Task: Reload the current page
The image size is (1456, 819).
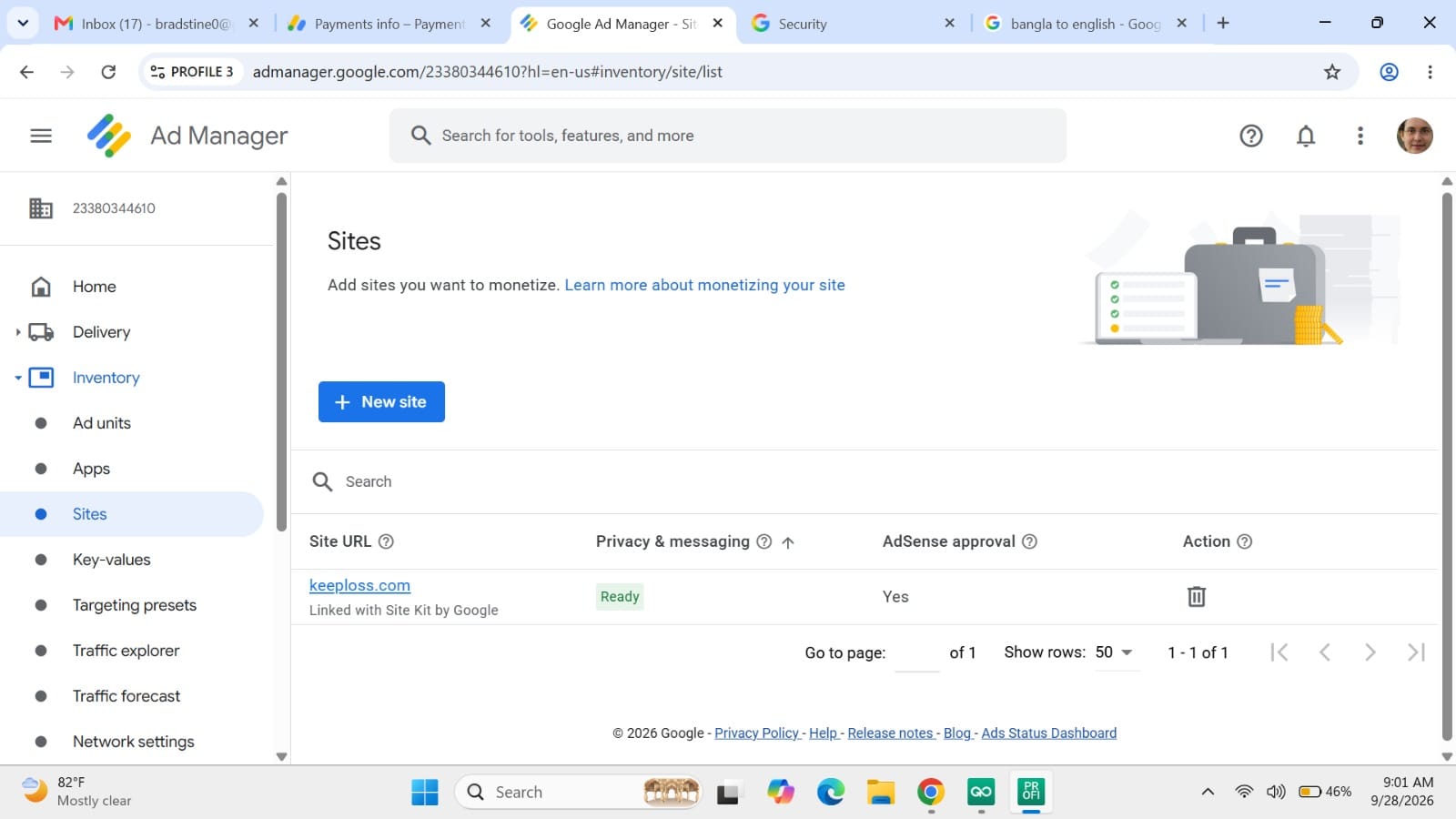Action: [x=108, y=72]
